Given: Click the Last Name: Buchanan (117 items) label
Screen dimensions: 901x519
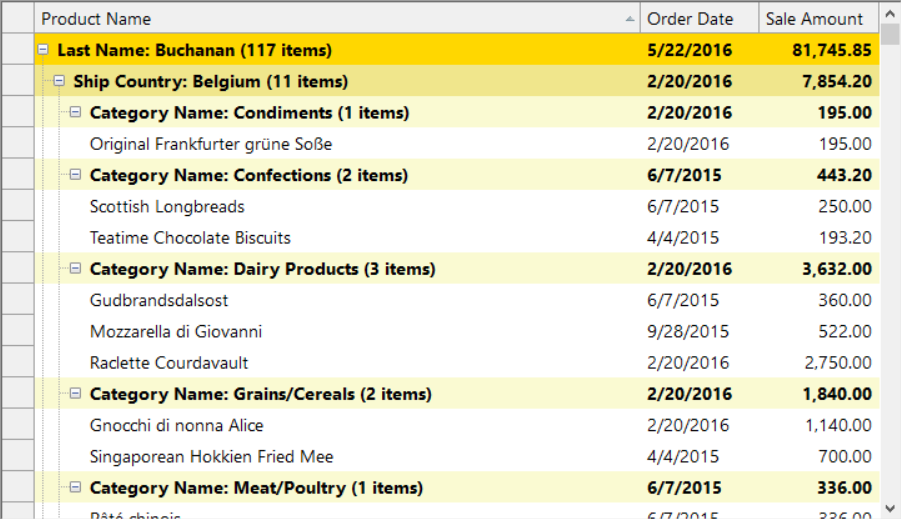Looking at the screenshot, I should [194, 50].
